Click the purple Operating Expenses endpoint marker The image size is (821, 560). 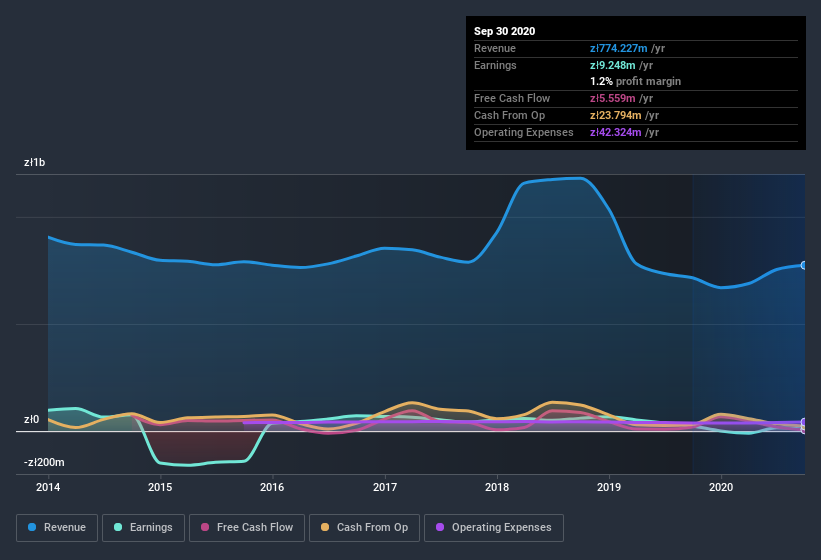click(803, 422)
